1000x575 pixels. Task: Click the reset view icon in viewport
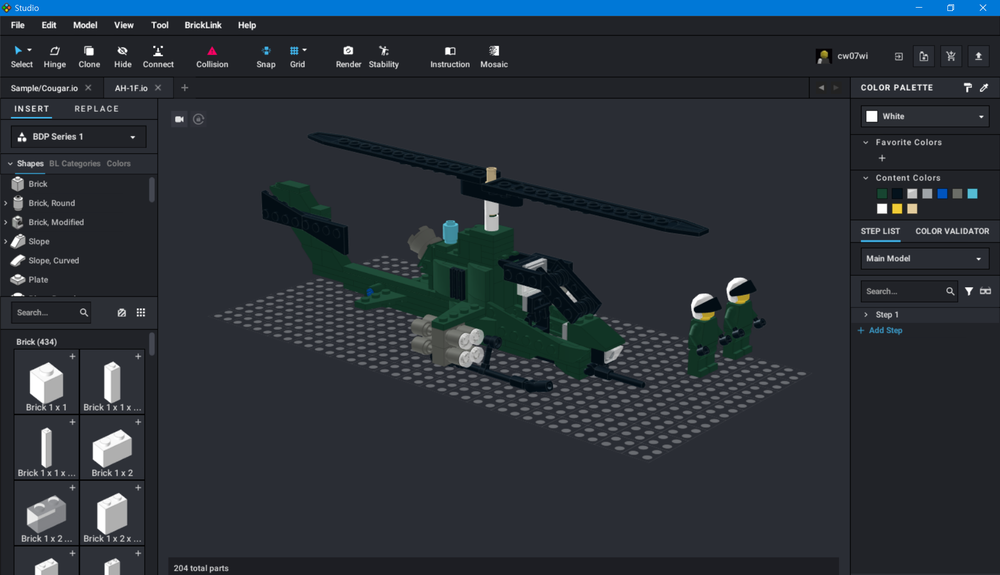click(x=198, y=119)
